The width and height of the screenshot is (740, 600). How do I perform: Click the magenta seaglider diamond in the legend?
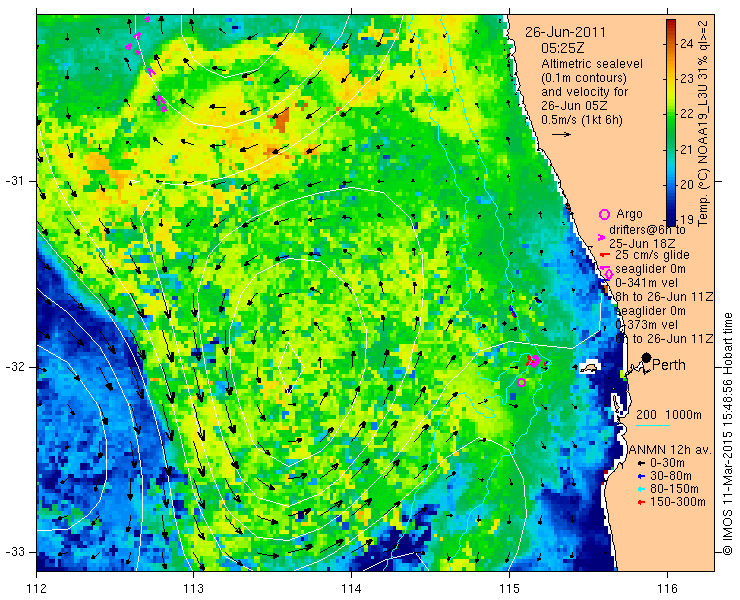(x=608, y=274)
